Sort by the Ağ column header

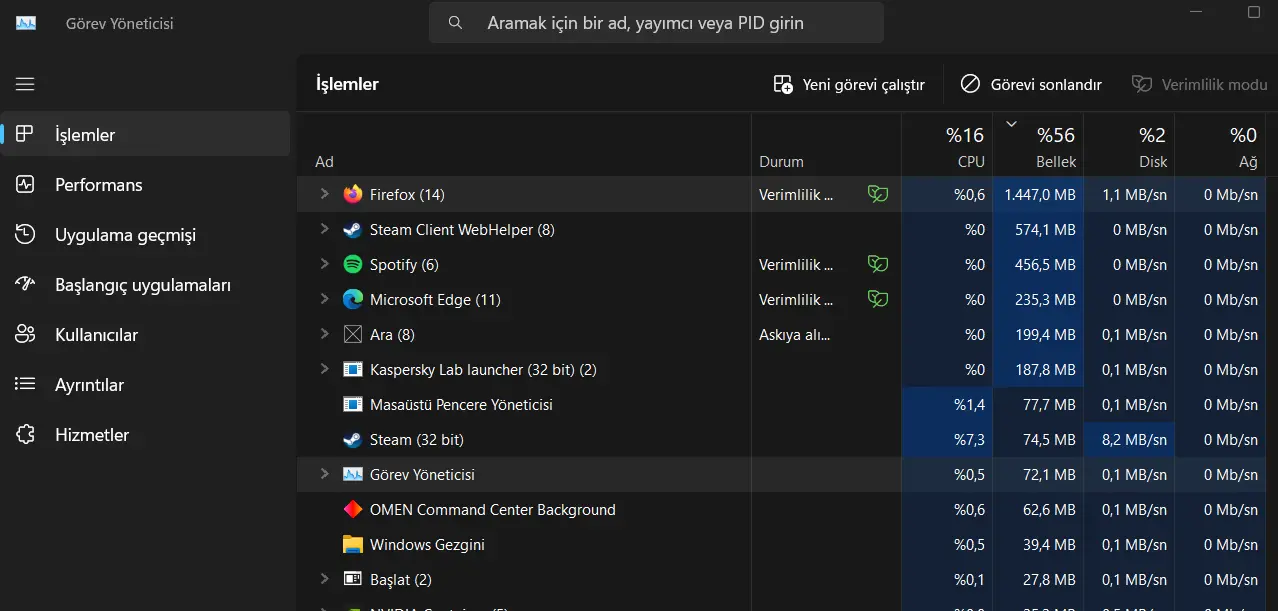[1220, 145]
